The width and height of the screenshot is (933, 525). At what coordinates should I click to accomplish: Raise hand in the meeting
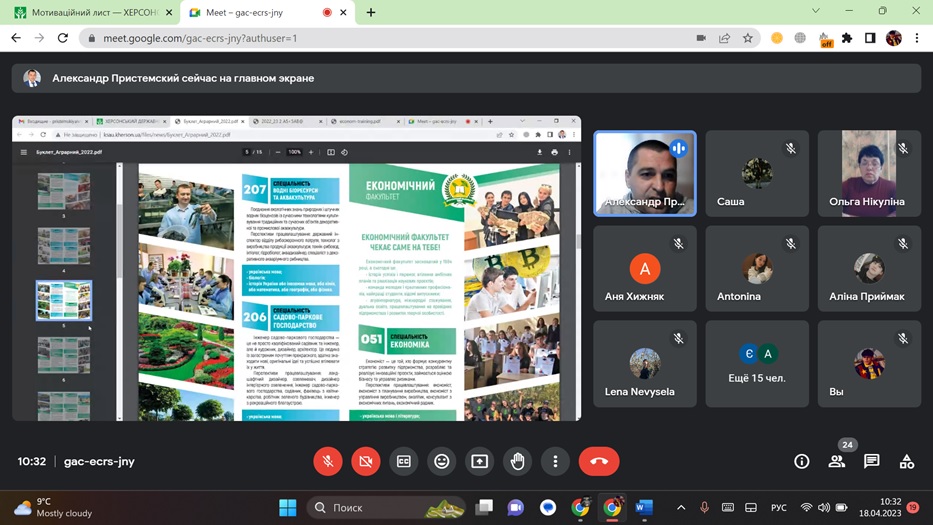pos(517,461)
